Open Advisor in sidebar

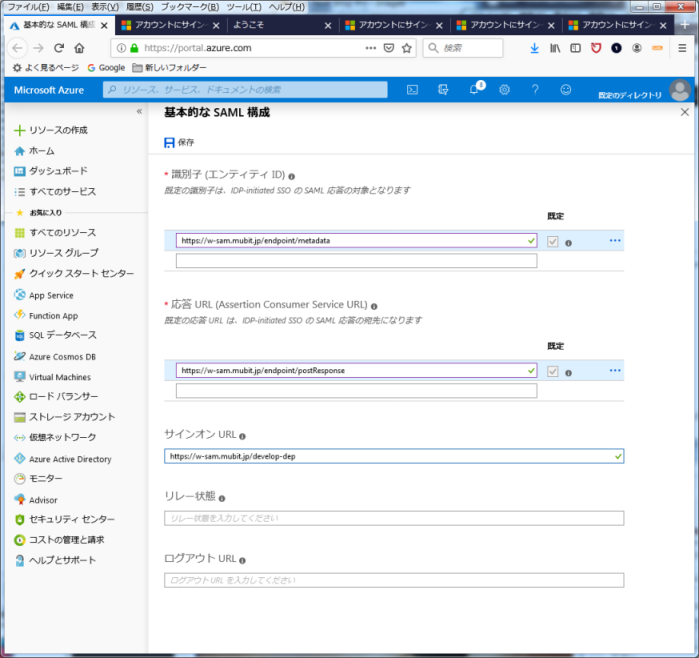pyautogui.click(x=36, y=500)
